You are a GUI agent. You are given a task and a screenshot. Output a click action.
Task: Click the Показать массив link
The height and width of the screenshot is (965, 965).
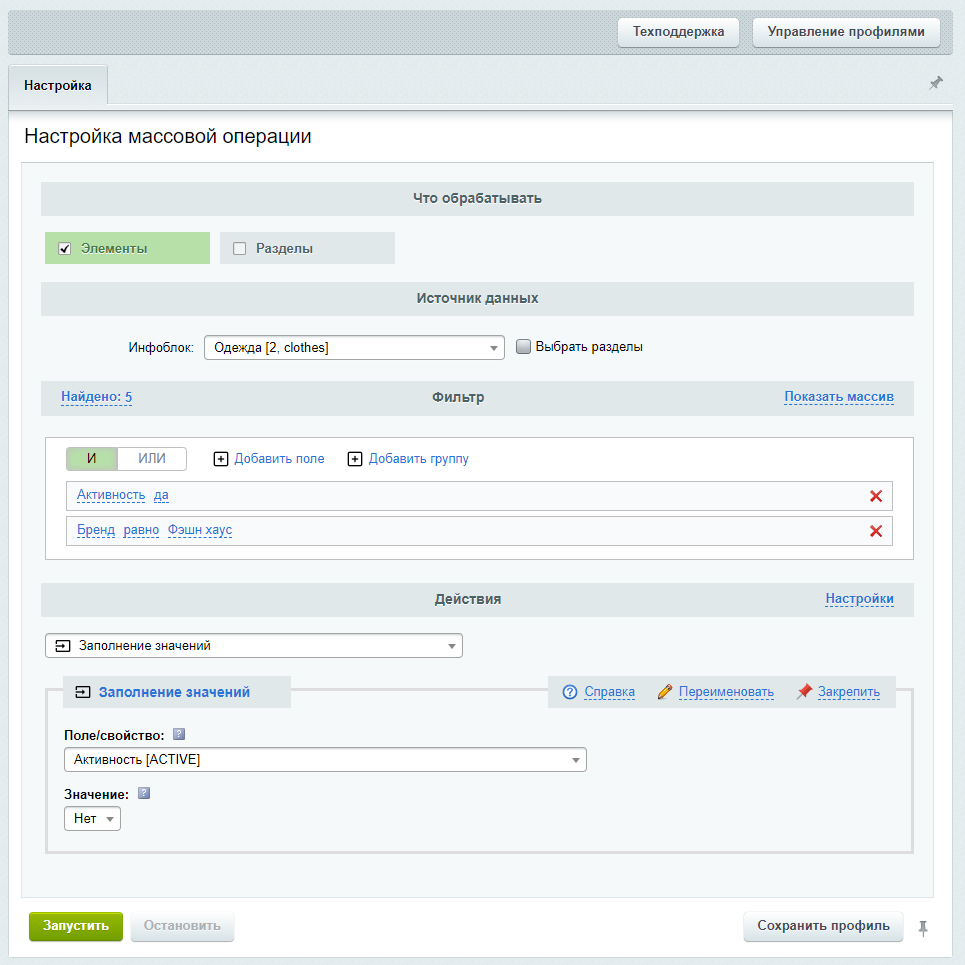pyautogui.click(x=838, y=397)
